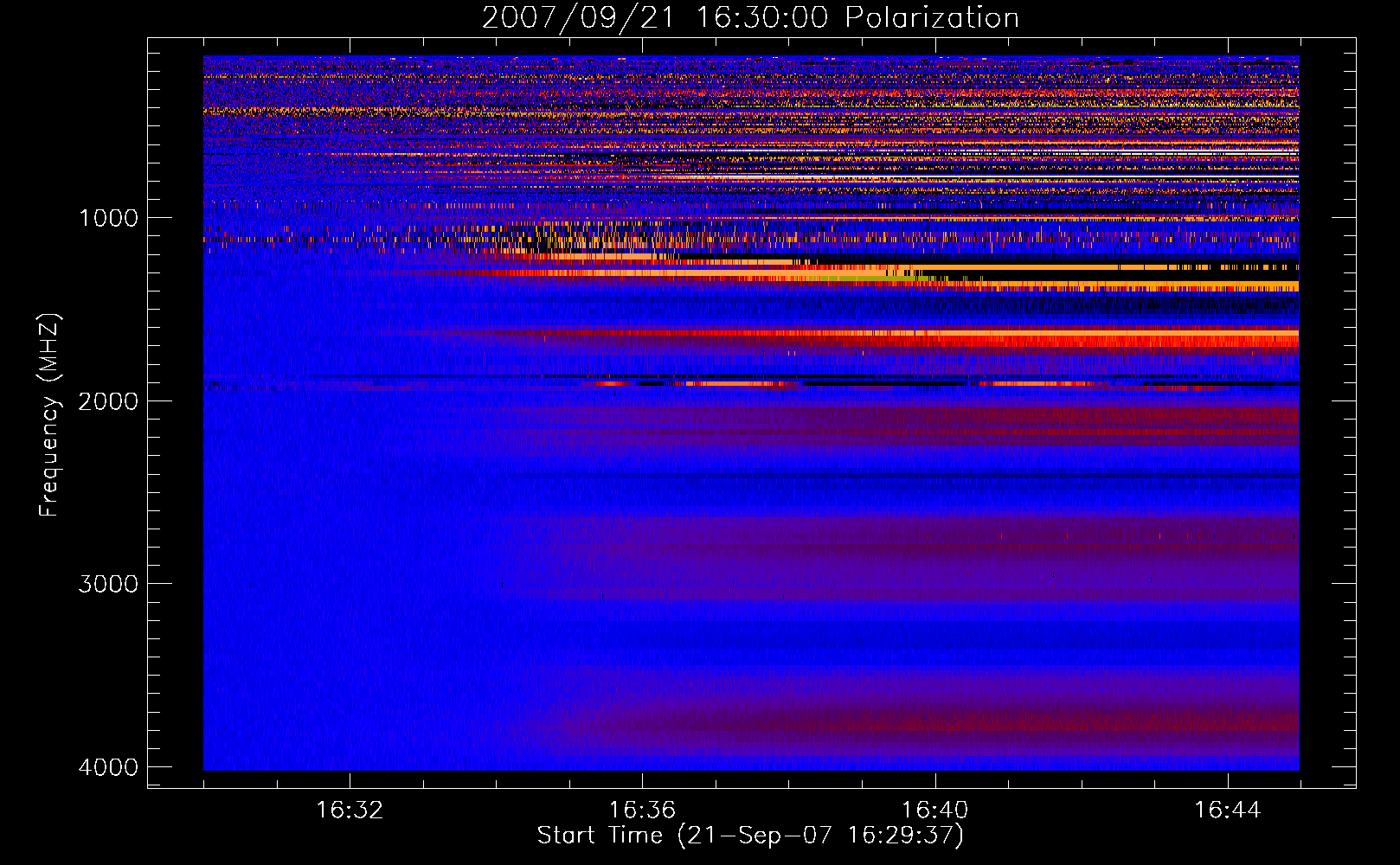Click the 'Frequency (MHZ)' axis label
The height and width of the screenshot is (865, 1400).
point(49,415)
